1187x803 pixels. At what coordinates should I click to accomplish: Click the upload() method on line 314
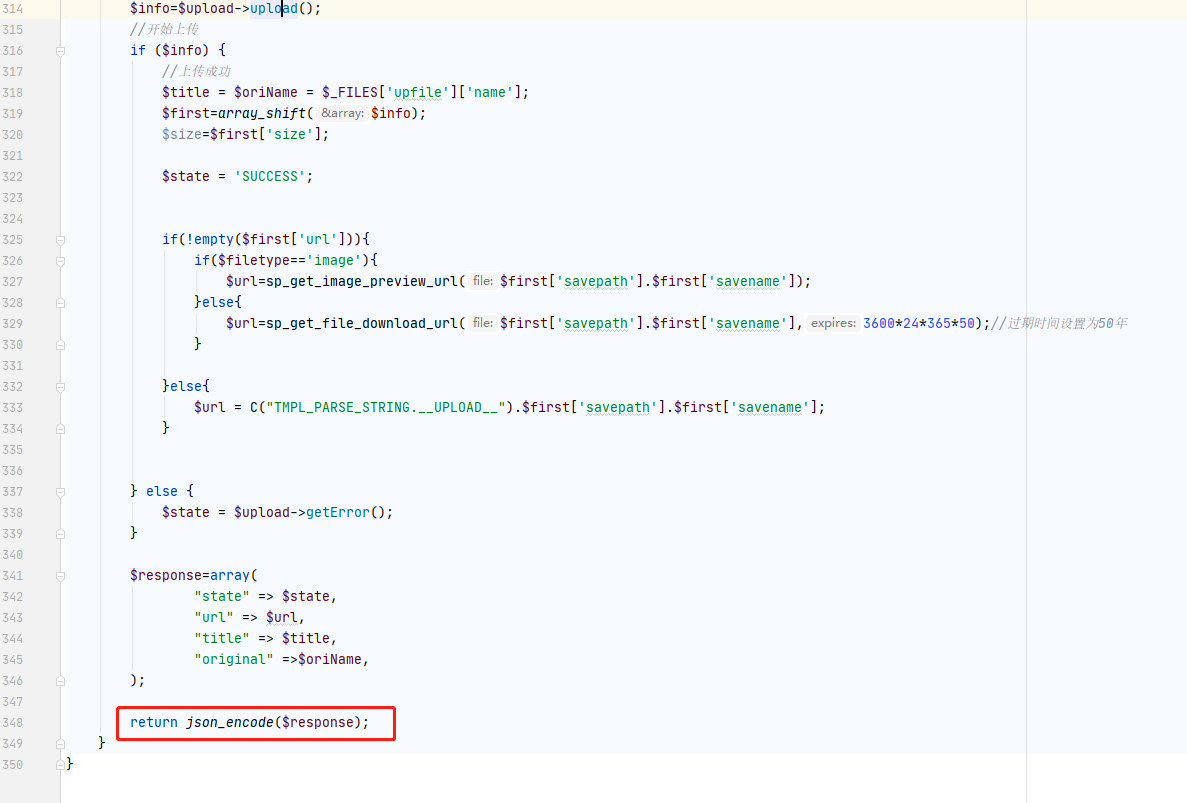point(274,9)
